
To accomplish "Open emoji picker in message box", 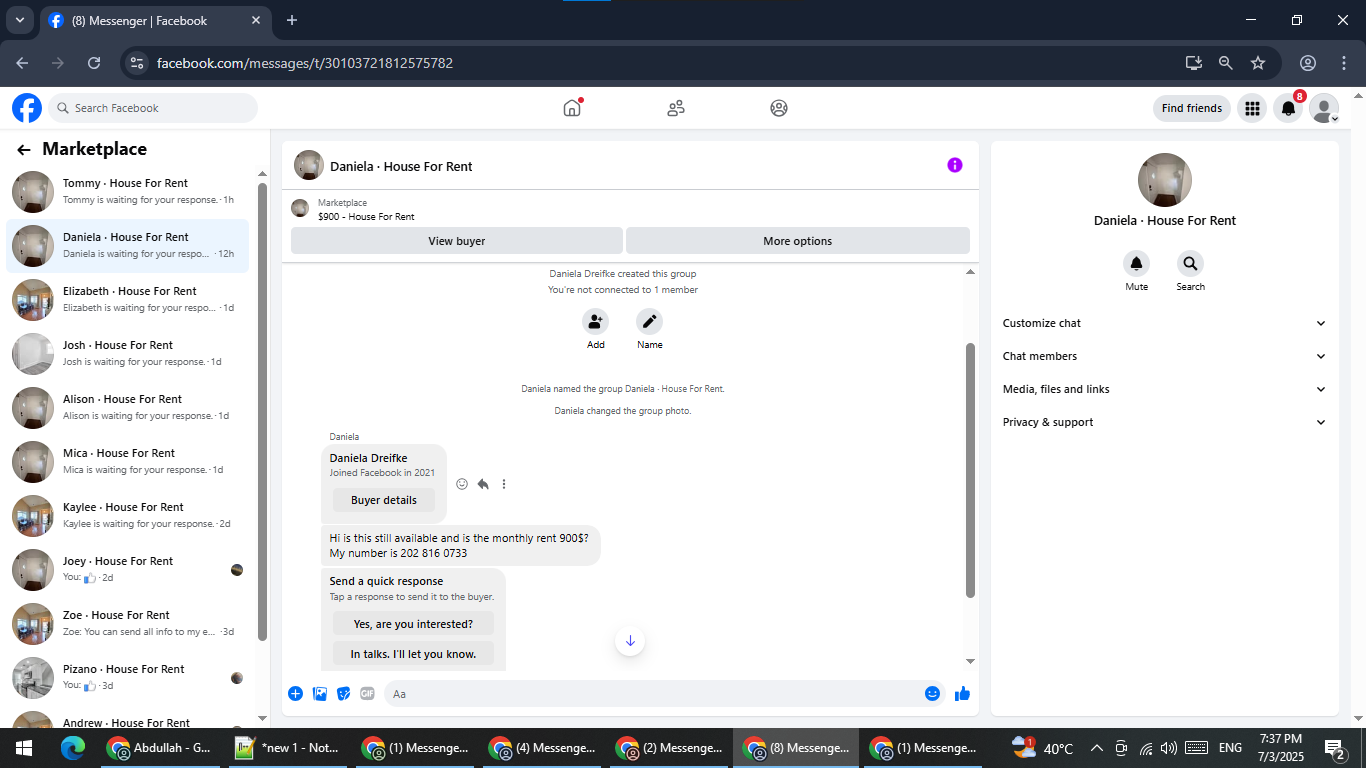I will pyautogui.click(x=932, y=693).
